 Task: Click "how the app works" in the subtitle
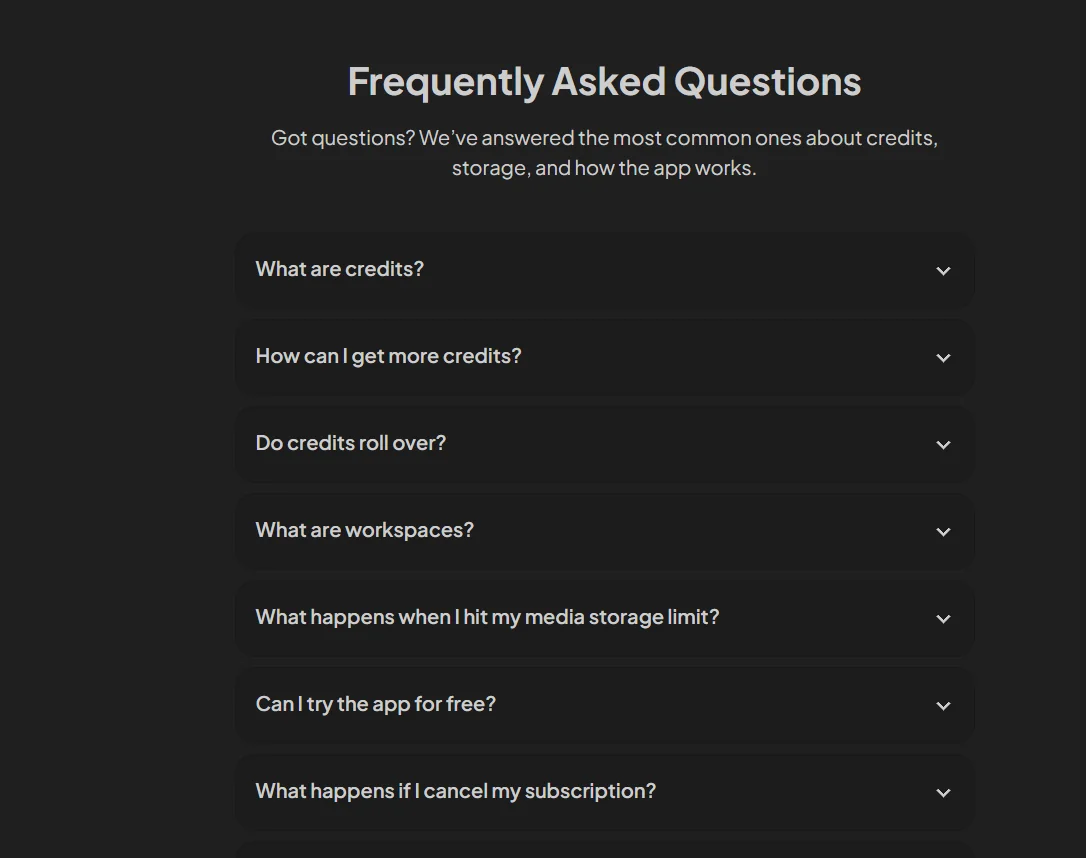(664, 168)
